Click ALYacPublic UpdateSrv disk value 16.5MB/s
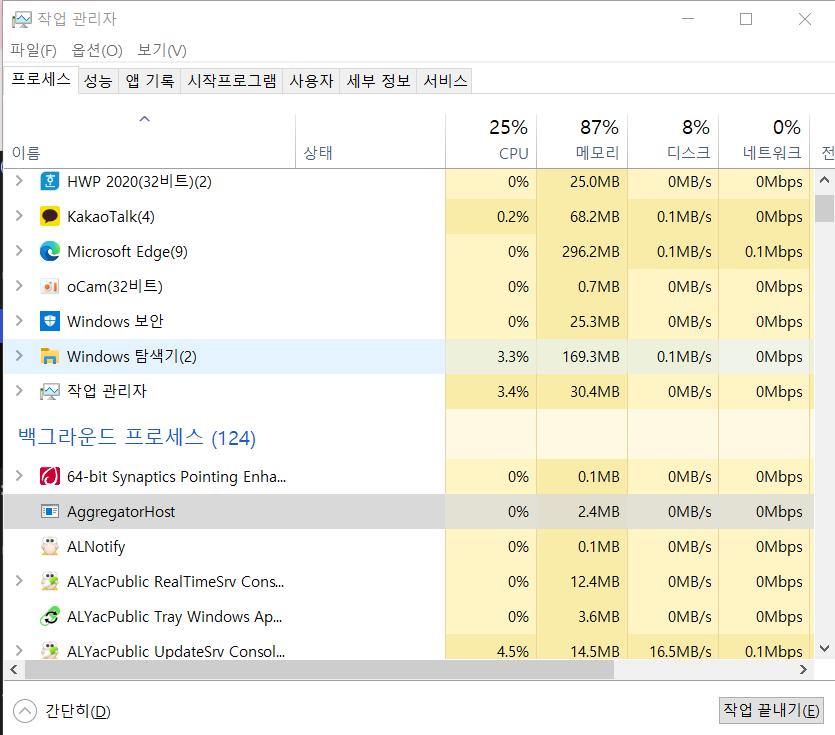Viewport: 835px width, 735px height. [680, 651]
